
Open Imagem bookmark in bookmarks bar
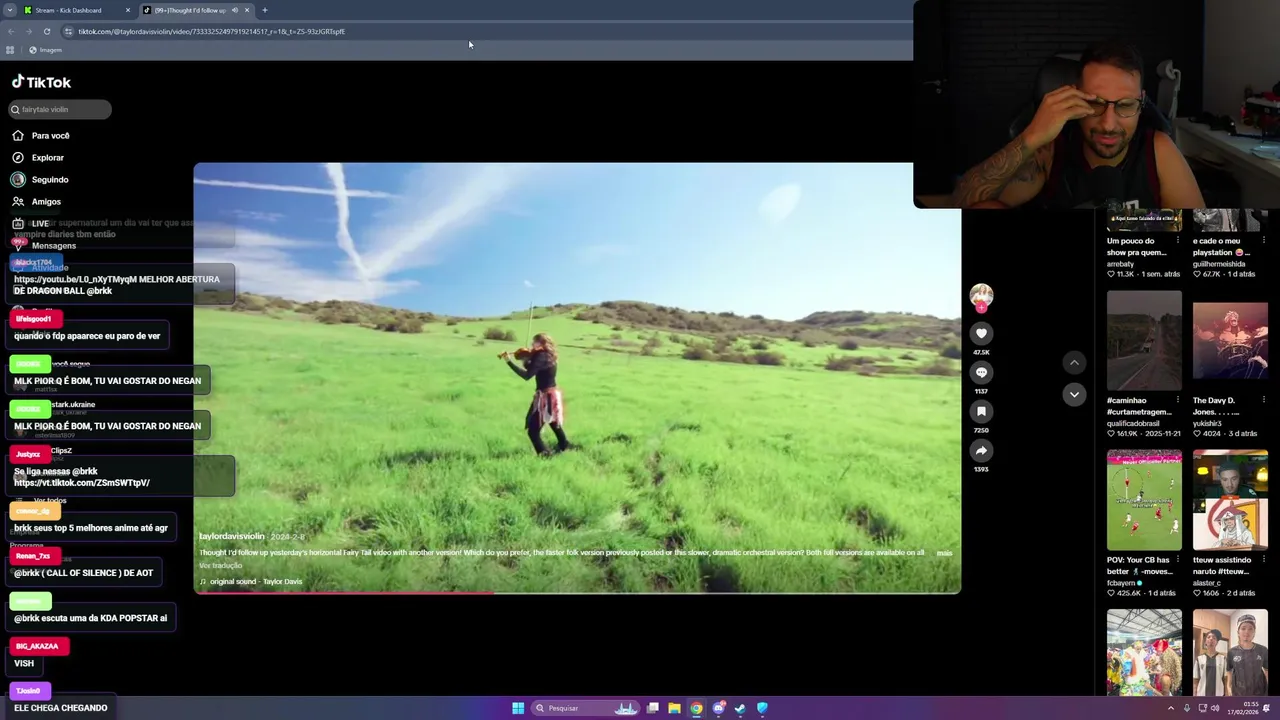[x=45, y=50]
